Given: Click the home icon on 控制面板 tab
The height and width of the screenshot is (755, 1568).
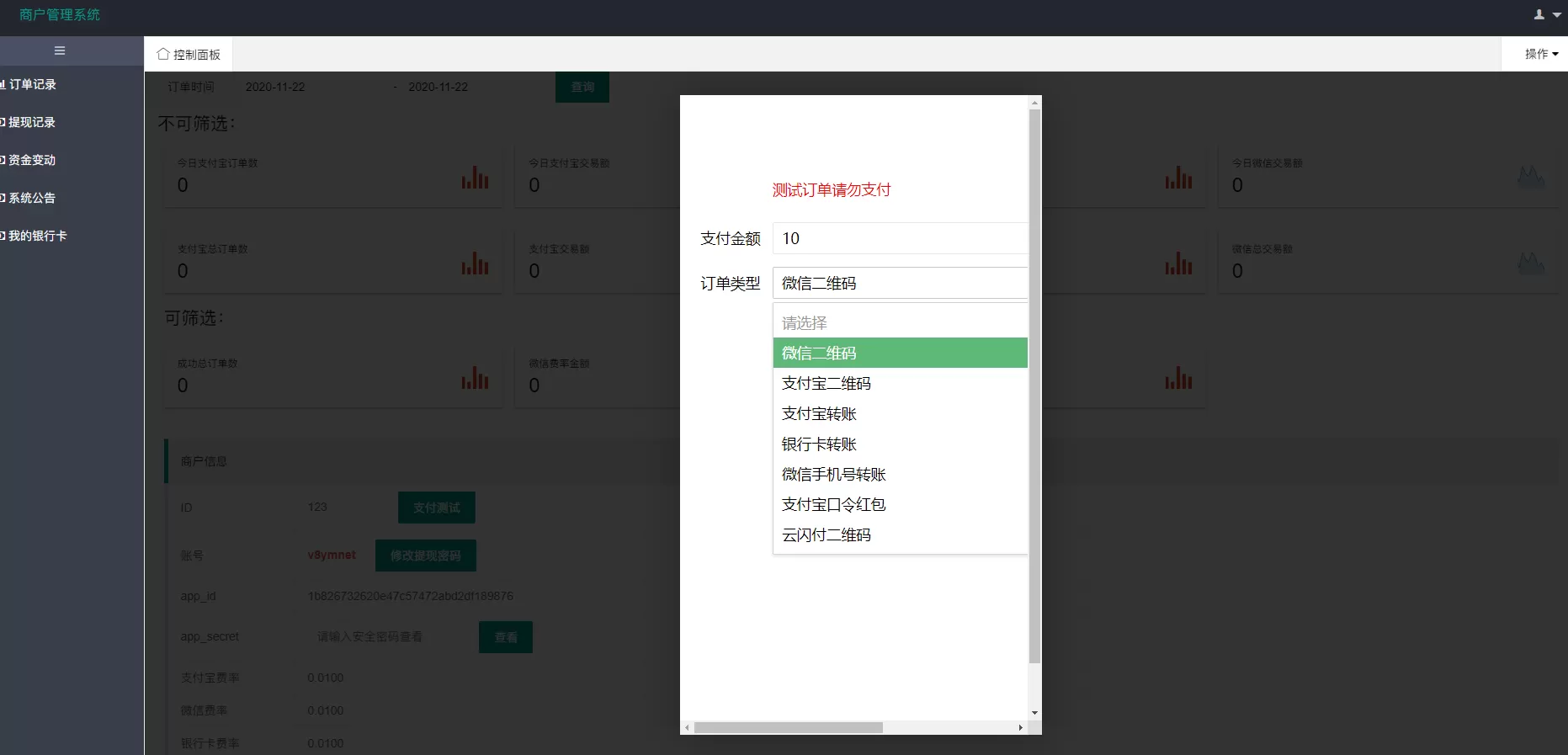Looking at the screenshot, I should pos(163,54).
